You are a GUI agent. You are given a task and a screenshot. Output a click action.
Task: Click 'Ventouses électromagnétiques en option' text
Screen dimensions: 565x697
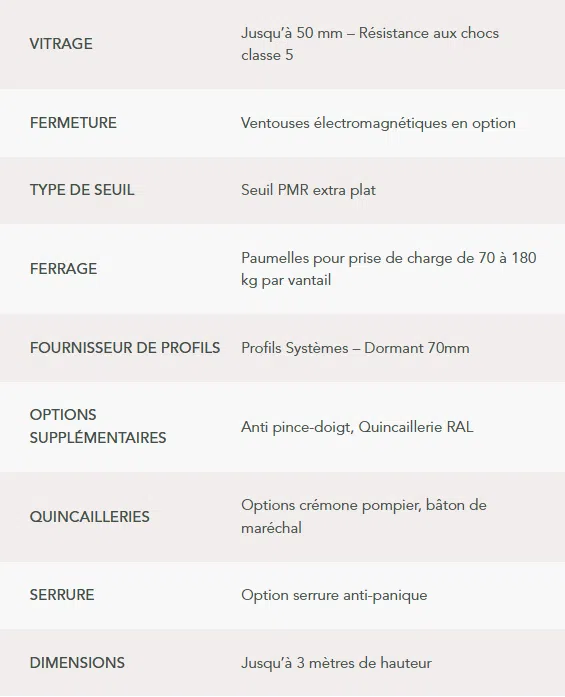[x=378, y=123]
